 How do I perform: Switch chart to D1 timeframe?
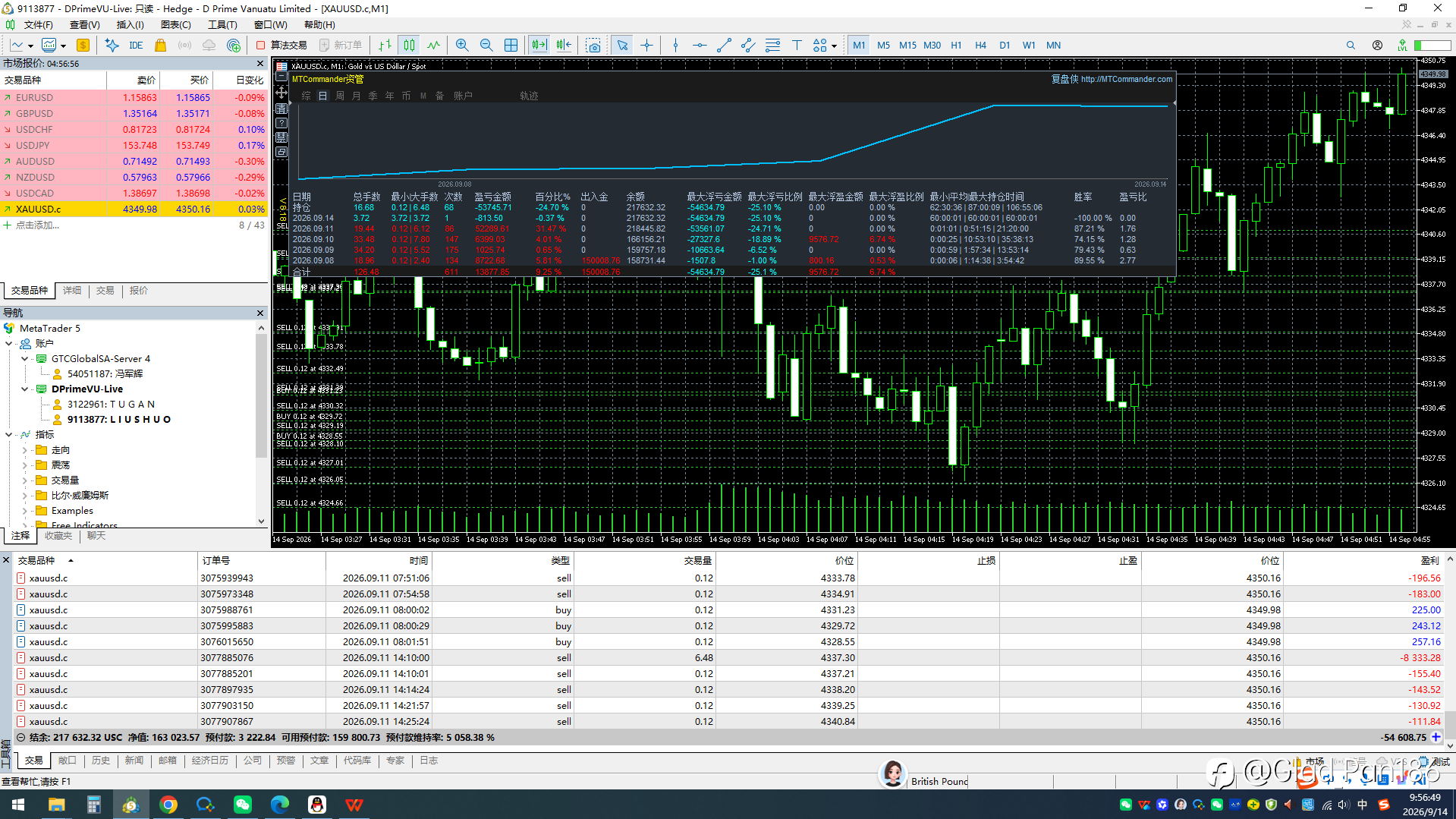[x=1005, y=46]
